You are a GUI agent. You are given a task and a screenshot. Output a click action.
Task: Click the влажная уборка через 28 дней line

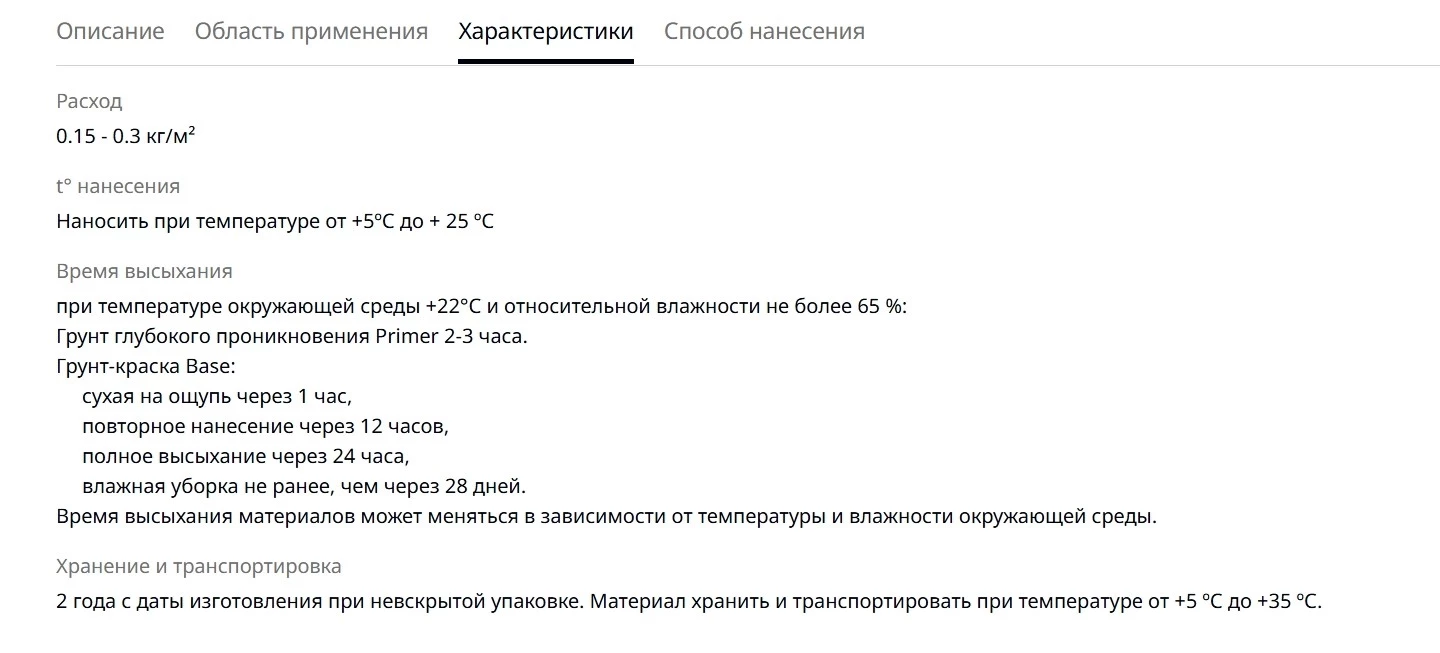[304, 486]
